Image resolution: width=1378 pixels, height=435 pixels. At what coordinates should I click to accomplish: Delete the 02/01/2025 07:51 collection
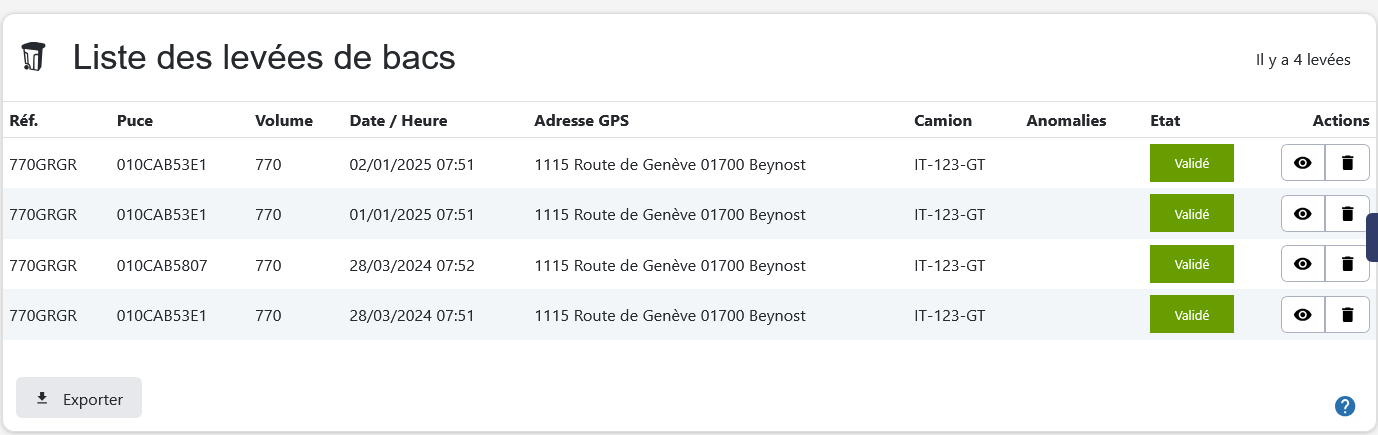(1347, 163)
